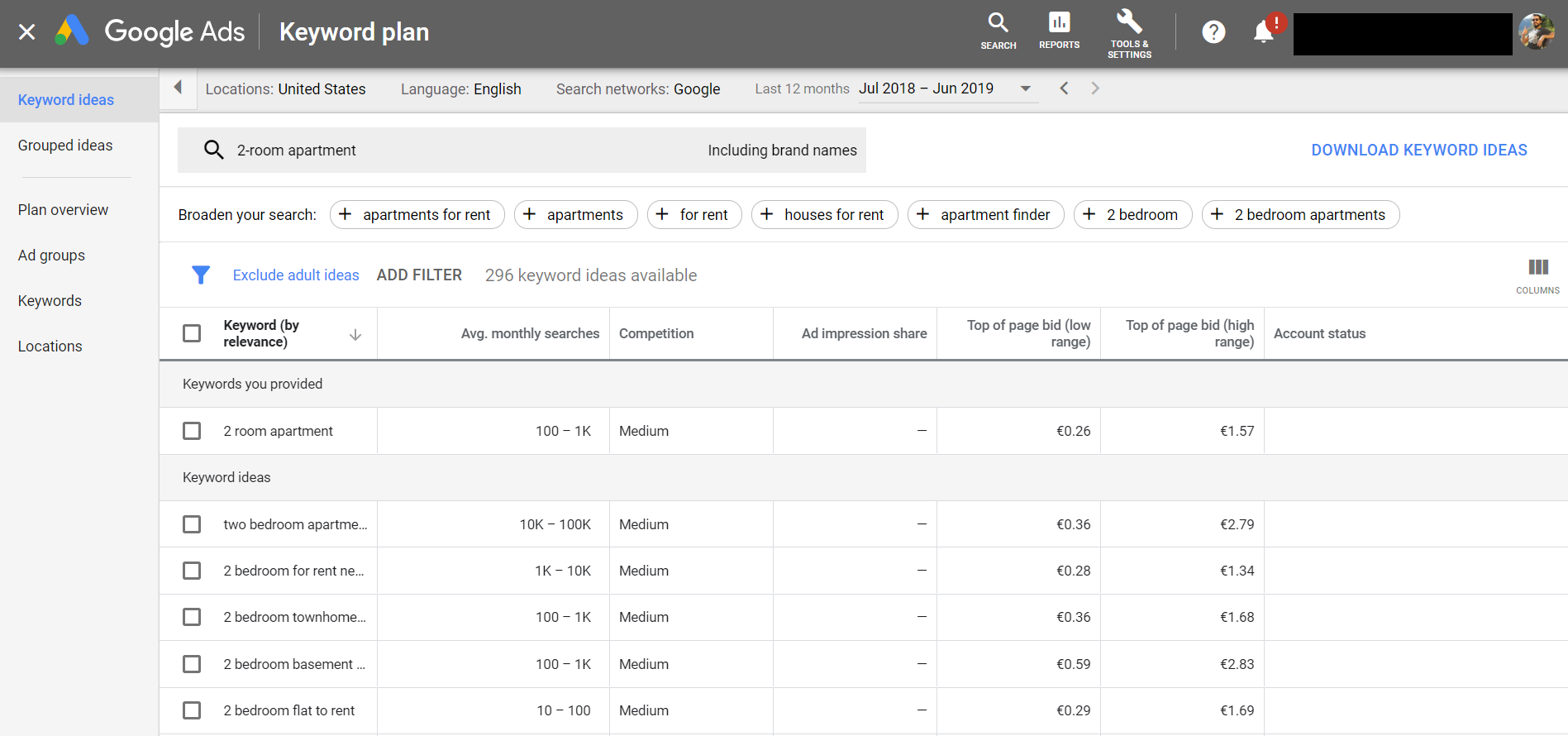This screenshot has height=736, width=1568.
Task: Add 'apartments for rent' to broaden search
Action: pyautogui.click(x=417, y=215)
